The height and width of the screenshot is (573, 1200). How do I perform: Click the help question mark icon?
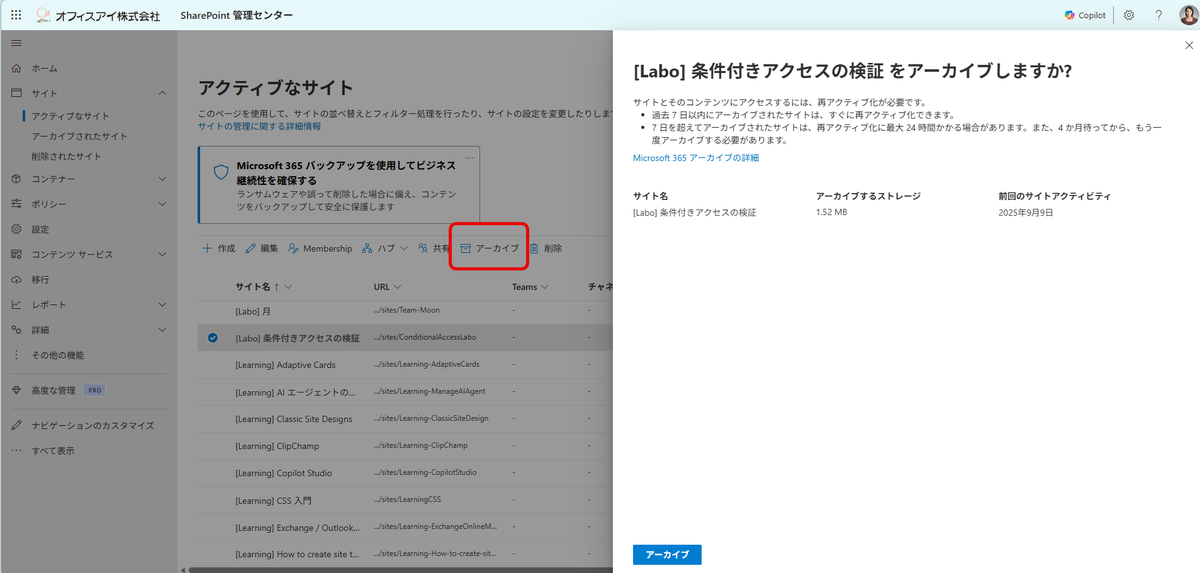point(1158,15)
